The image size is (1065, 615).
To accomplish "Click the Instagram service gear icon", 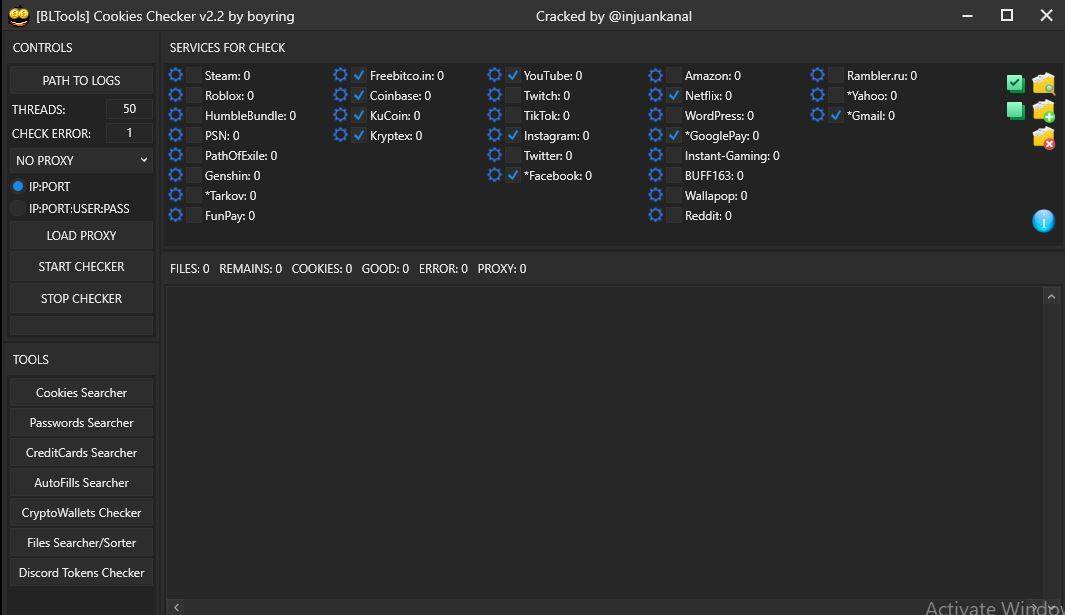I will click(494, 135).
